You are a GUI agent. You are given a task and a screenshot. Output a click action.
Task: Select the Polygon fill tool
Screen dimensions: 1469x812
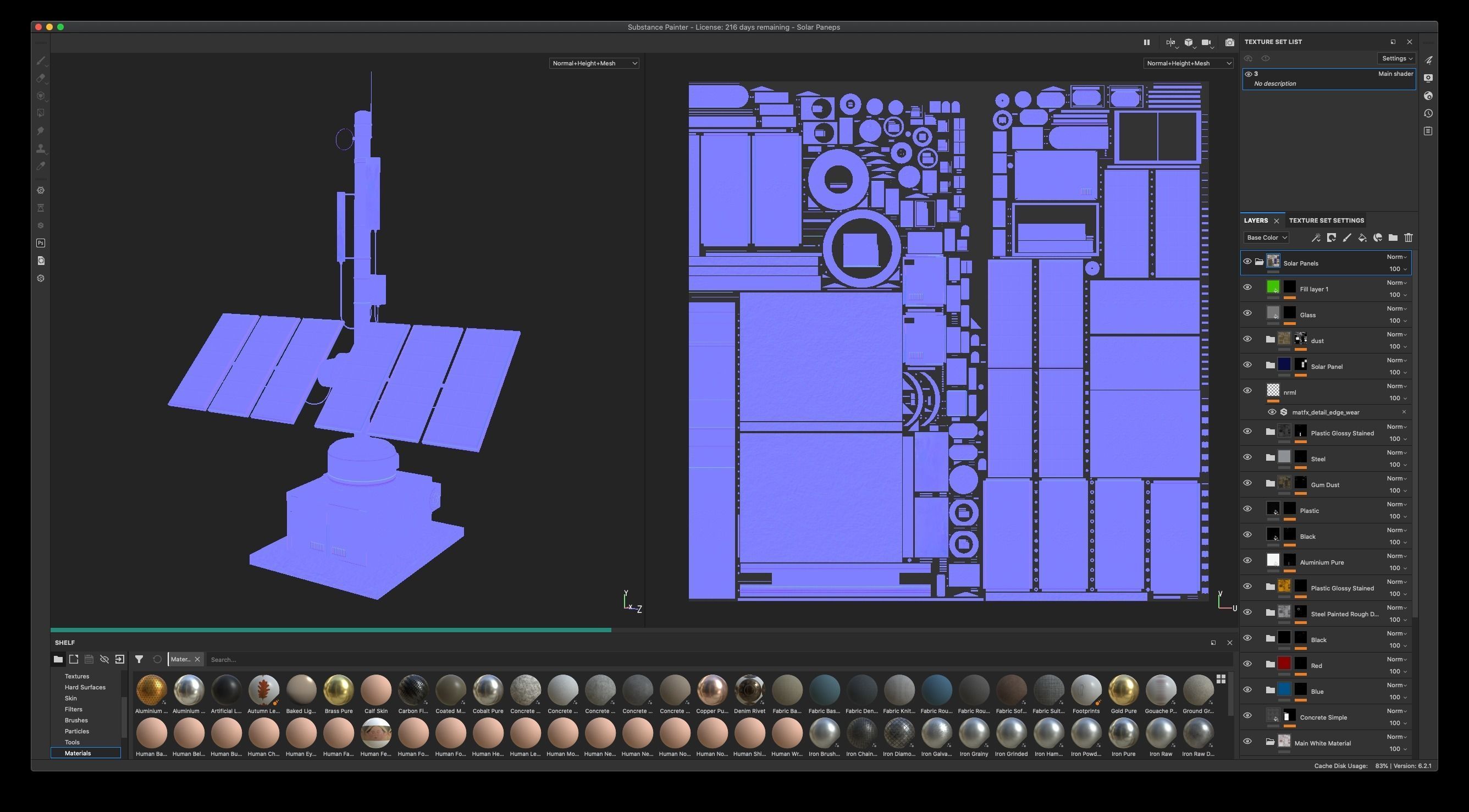41,113
